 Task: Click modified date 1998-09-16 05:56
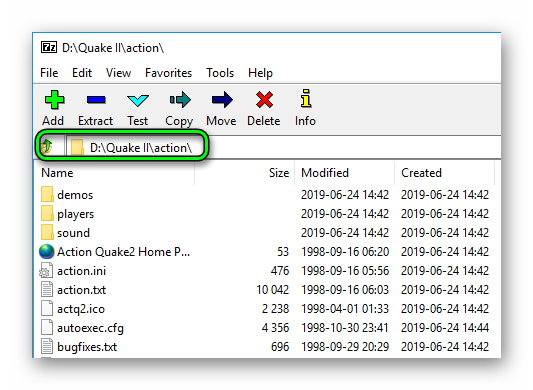pos(345,271)
